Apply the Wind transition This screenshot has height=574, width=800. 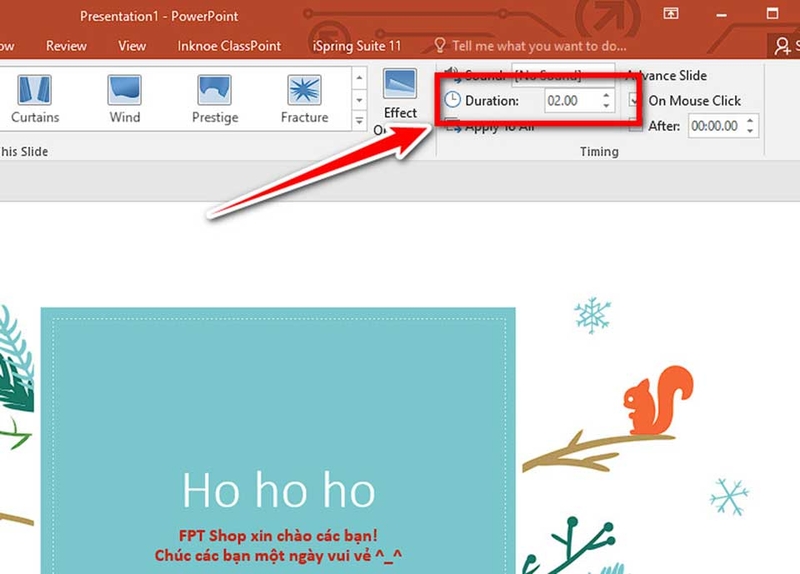coord(124,99)
